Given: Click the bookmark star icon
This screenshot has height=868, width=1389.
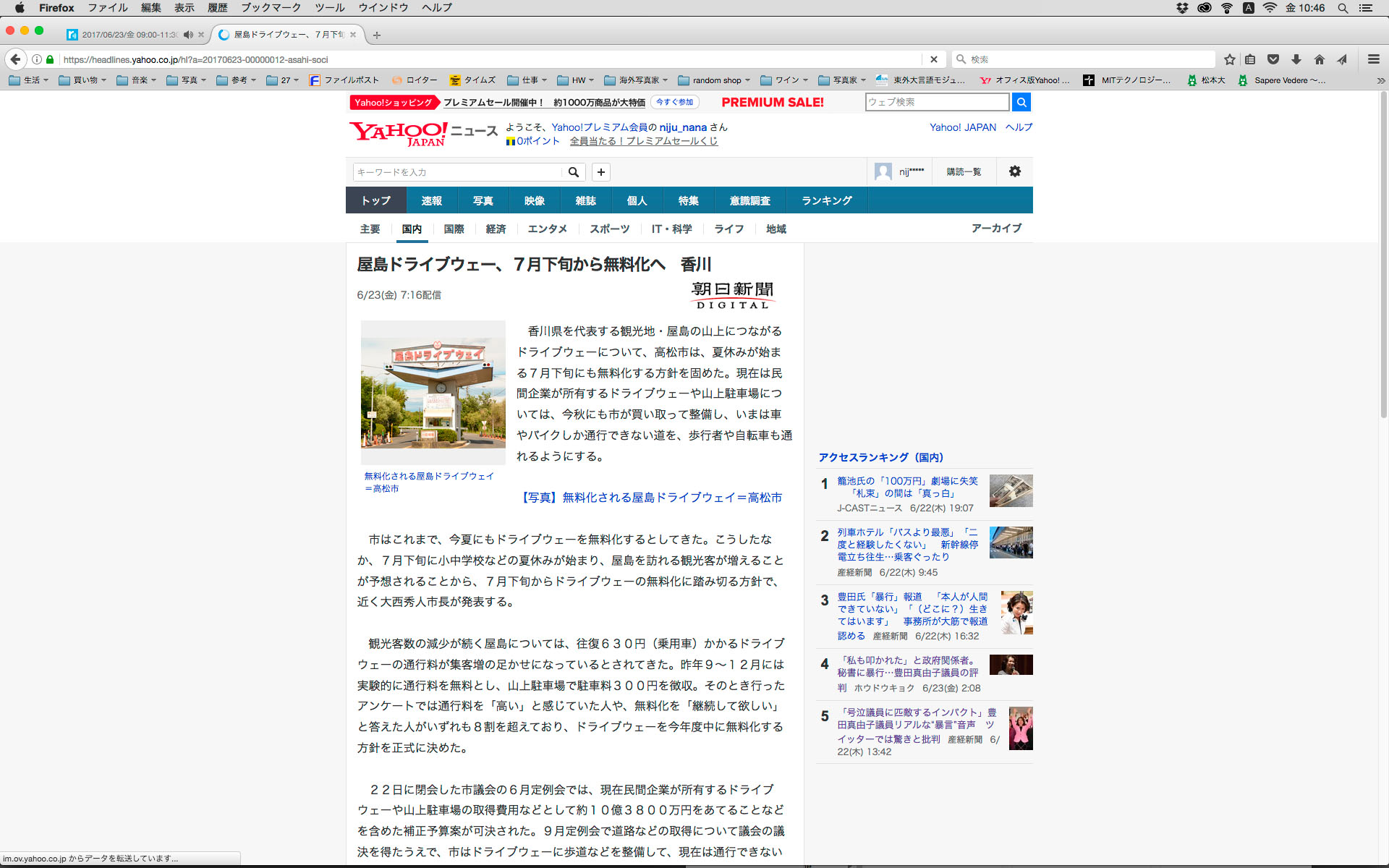Looking at the screenshot, I should click(1229, 59).
